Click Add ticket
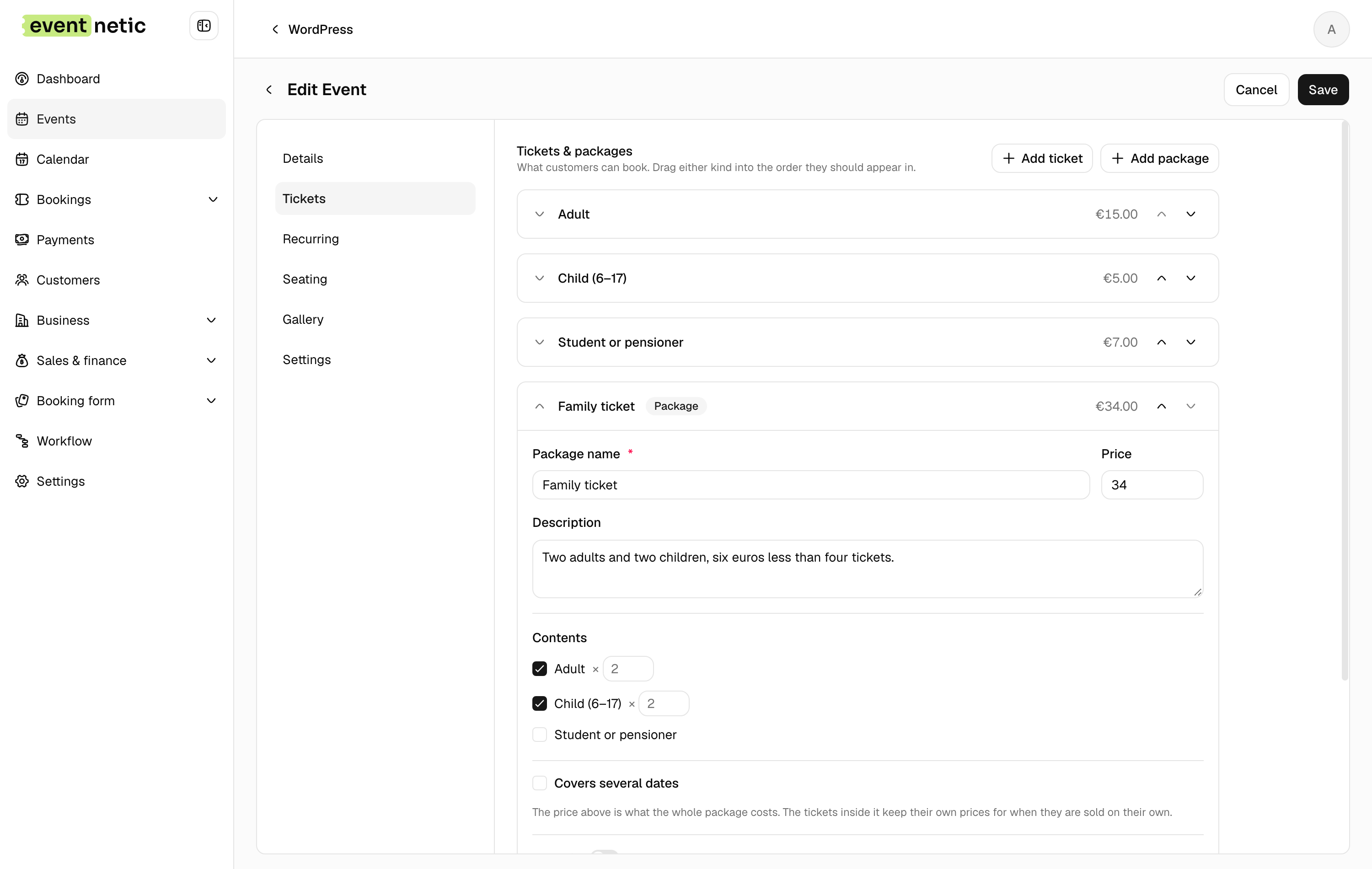 click(x=1041, y=158)
